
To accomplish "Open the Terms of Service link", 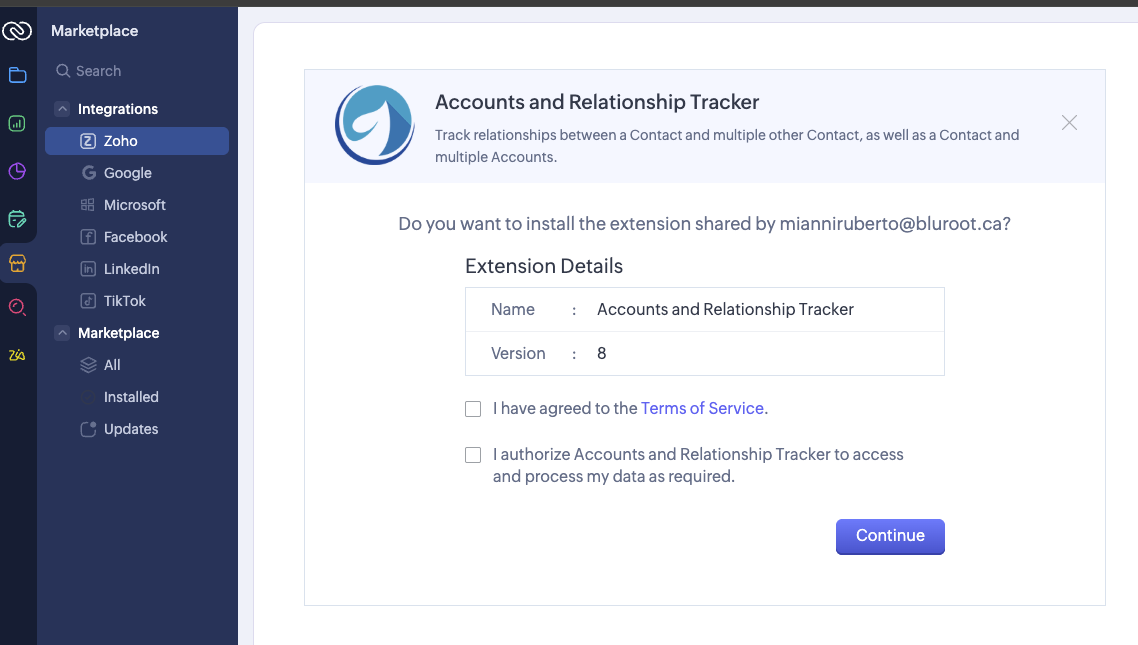I will point(702,408).
